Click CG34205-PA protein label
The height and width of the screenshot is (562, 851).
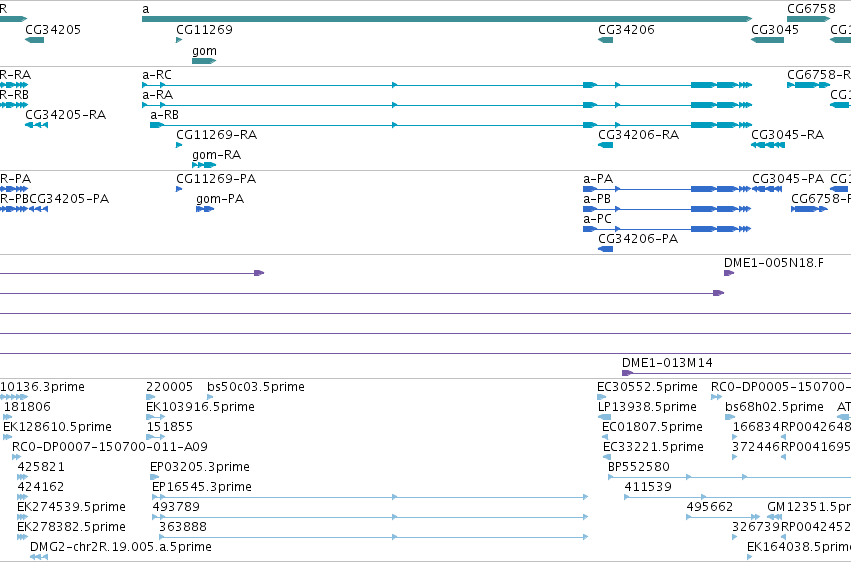pos(69,199)
